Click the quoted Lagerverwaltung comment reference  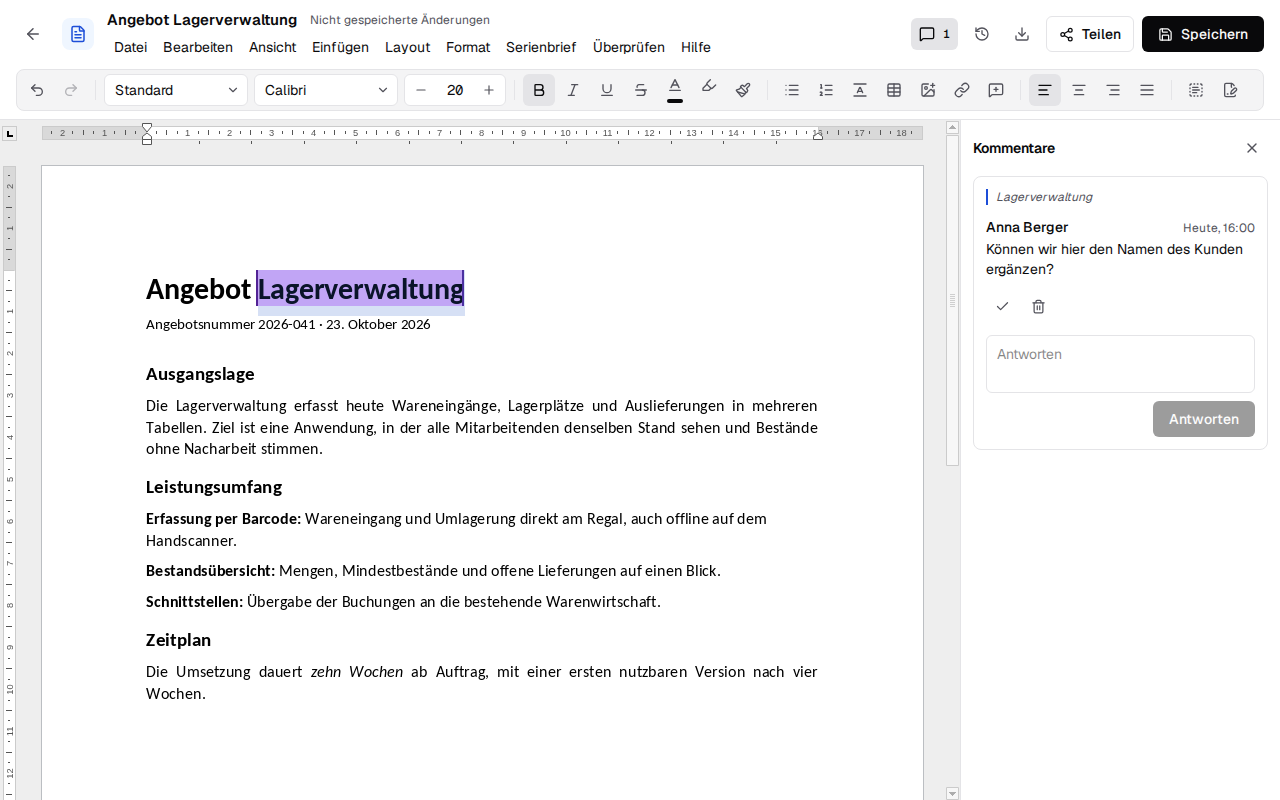pos(1044,197)
